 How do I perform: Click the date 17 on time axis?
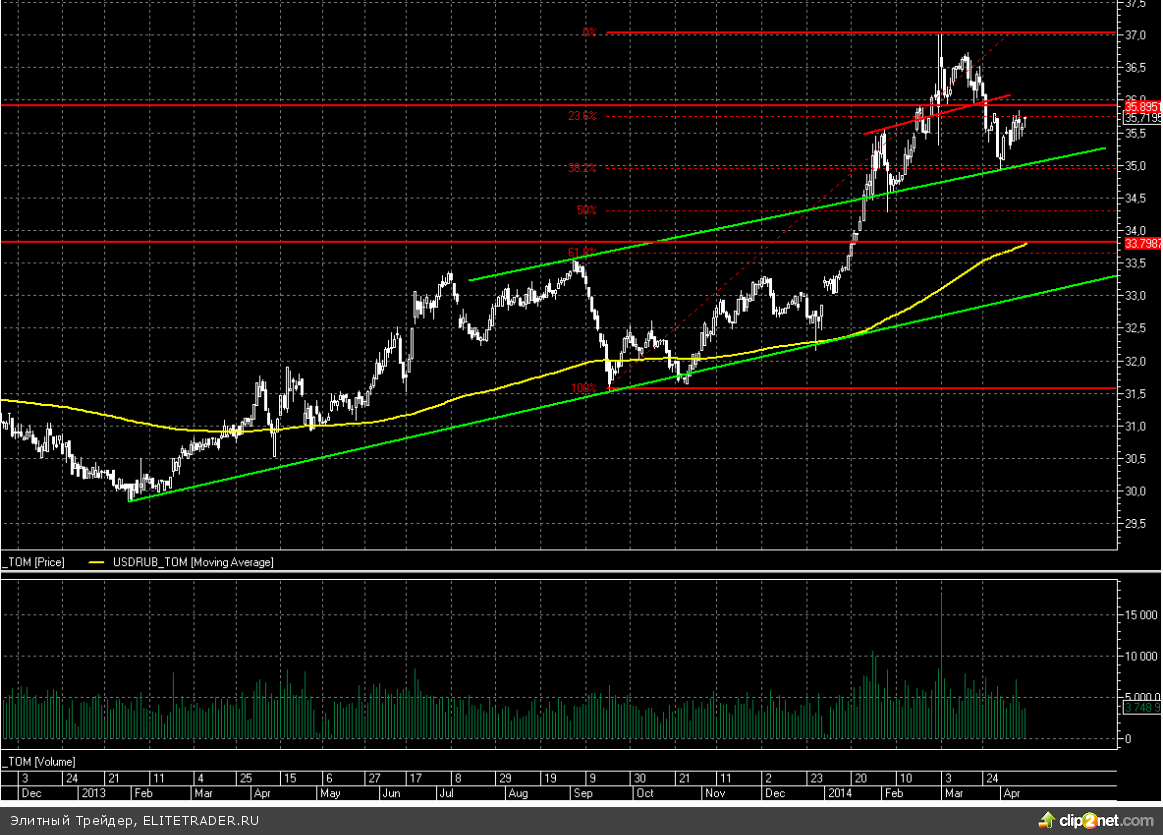(x=416, y=778)
